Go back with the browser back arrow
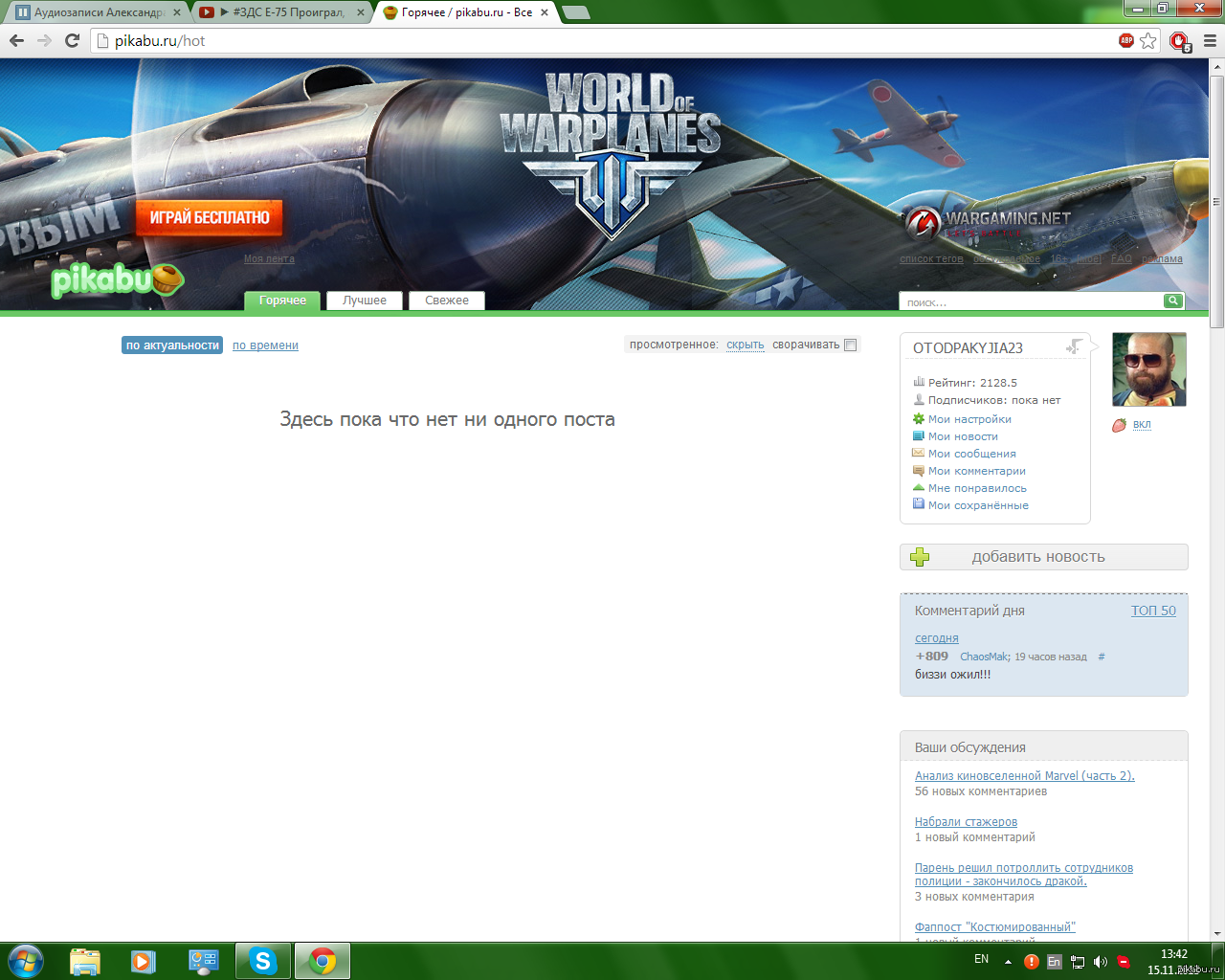Viewport: 1225px width, 980px height. [16, 40]
